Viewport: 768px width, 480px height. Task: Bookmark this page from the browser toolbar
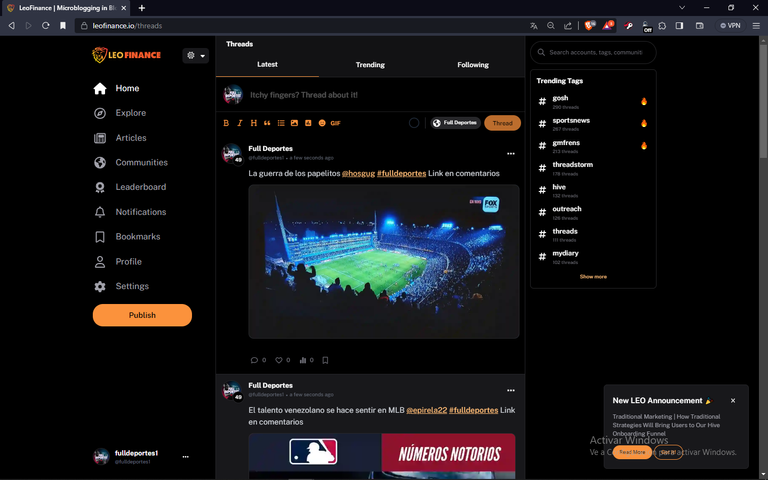click(63, 25)
